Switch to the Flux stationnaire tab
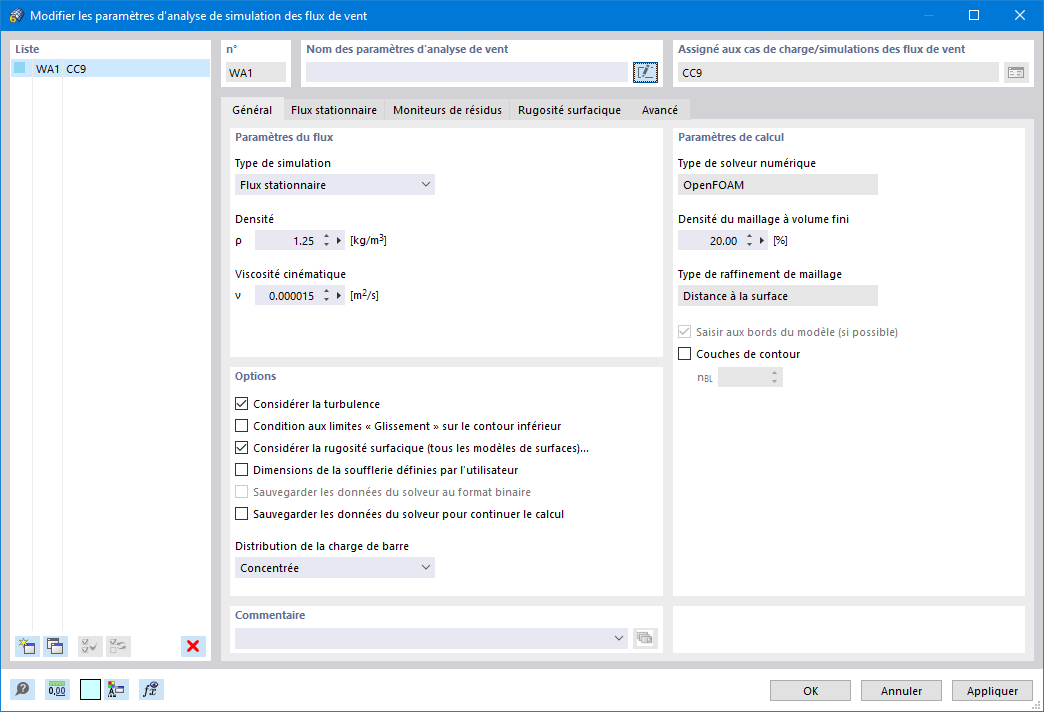Image resolution: width=1044 pixels, height=712 pixels. 334,110
